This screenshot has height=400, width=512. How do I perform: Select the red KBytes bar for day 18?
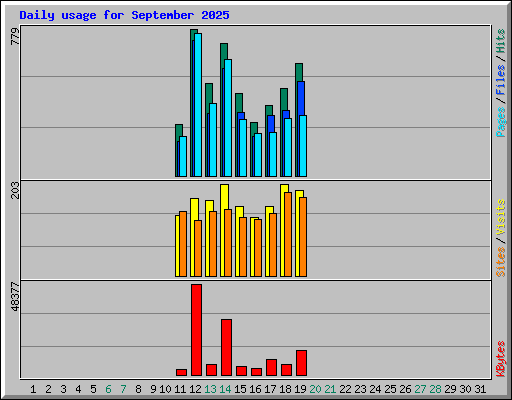286,370
